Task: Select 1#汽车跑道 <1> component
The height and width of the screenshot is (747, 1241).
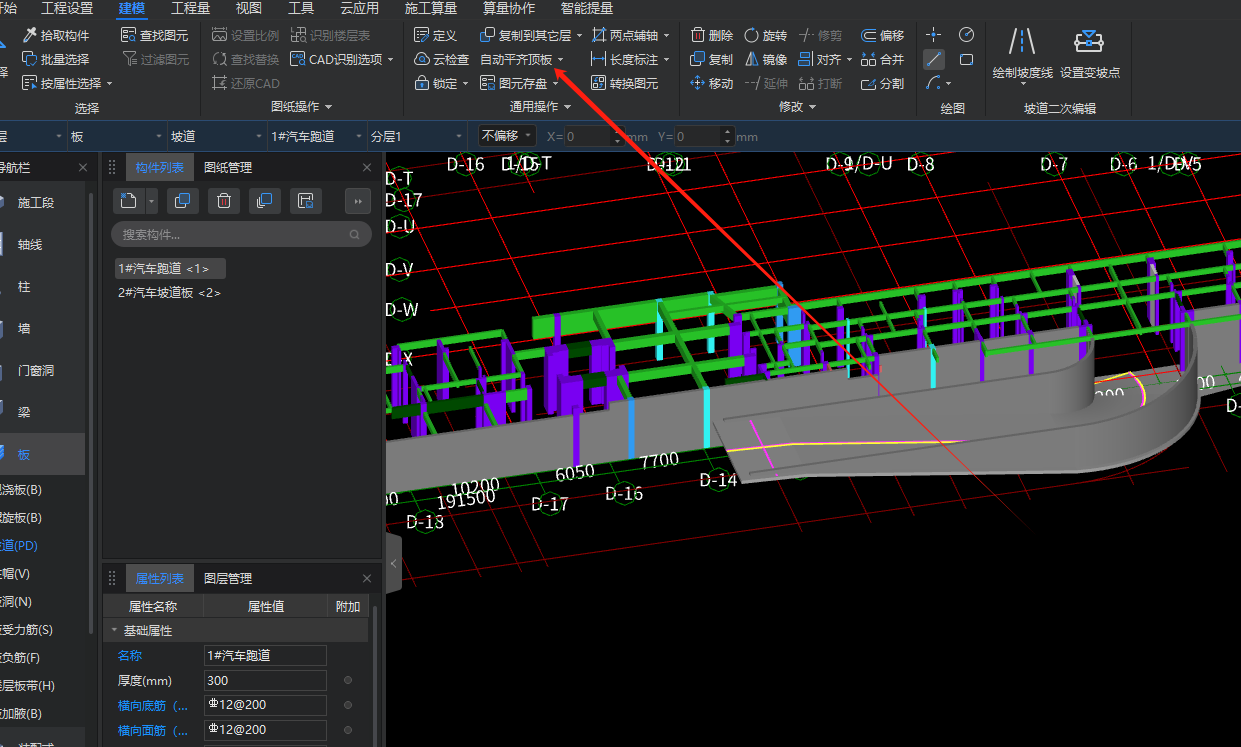Action: coord(170,268)
